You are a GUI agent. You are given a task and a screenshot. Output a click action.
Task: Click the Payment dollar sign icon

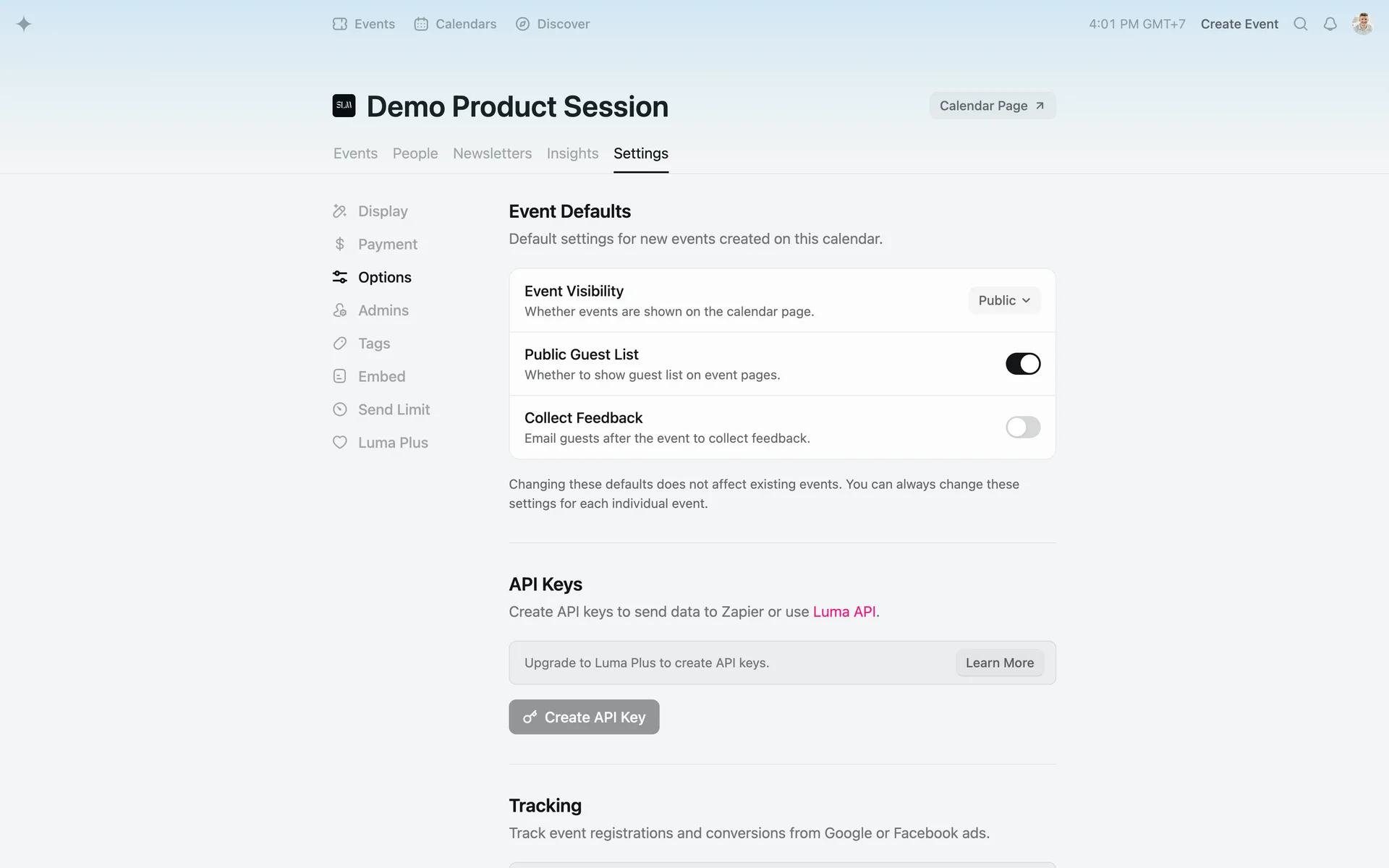[x=339, y=244]
